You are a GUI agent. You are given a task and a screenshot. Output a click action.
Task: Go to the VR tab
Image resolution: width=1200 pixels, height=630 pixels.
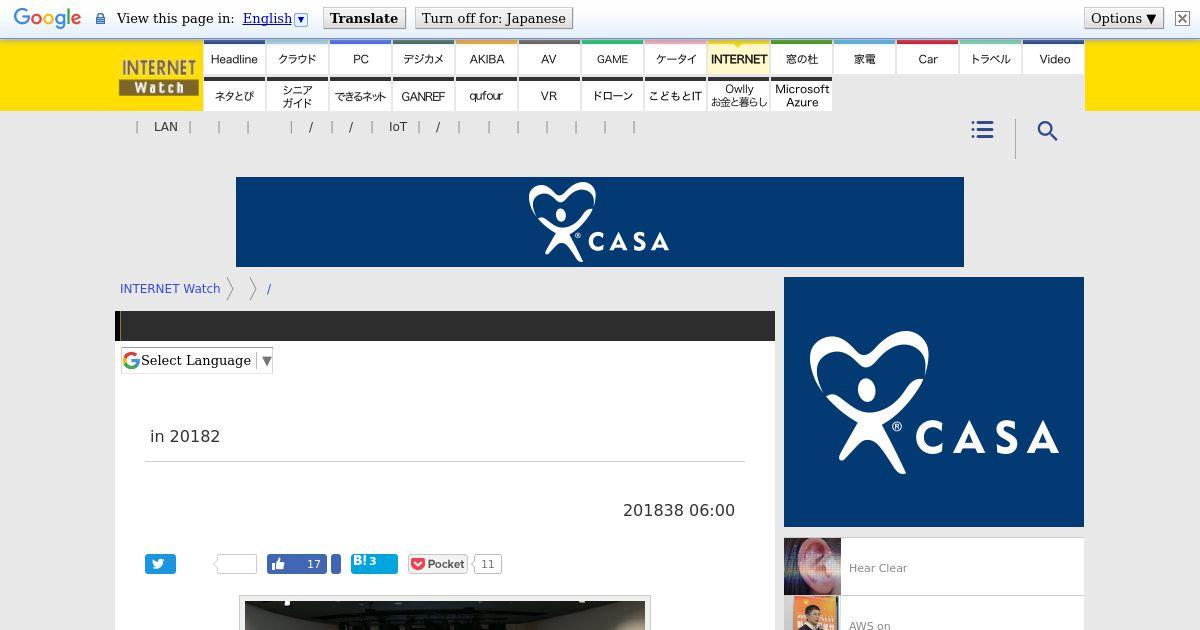pyautogui.click(x=549, y=95)
